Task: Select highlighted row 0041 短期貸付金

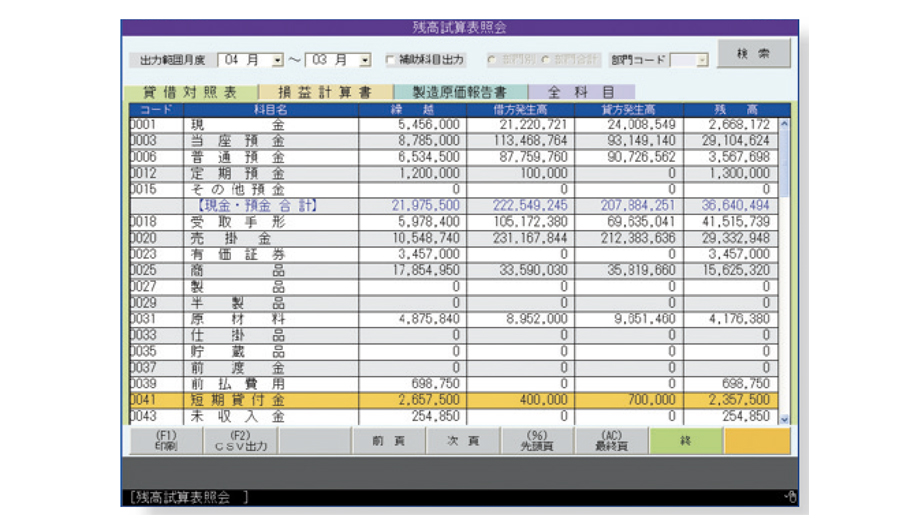Action: point(454,400)
